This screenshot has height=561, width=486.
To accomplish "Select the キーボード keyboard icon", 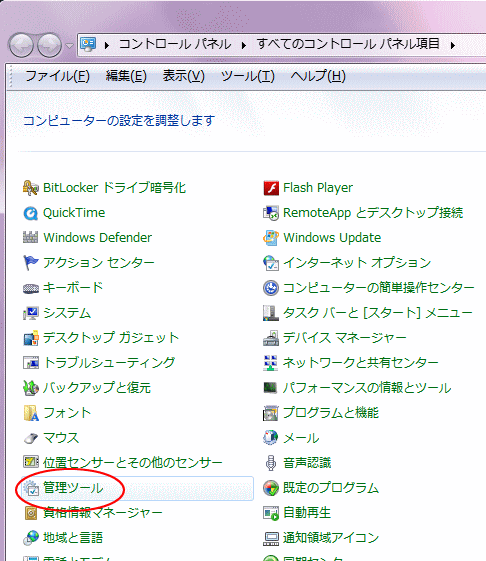I will click(30, 288).
